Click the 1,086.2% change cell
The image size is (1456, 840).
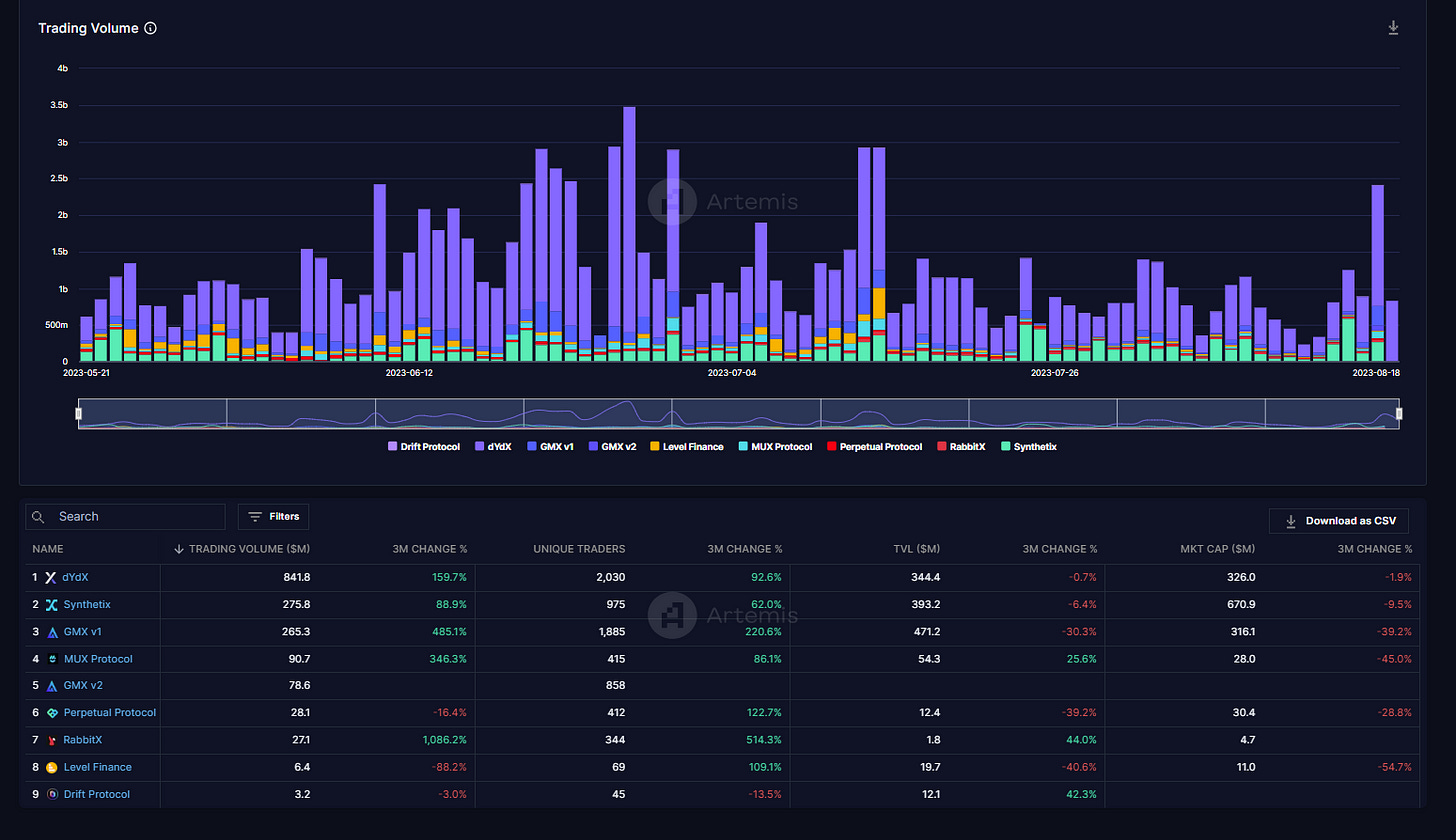(x=445, y=740)
